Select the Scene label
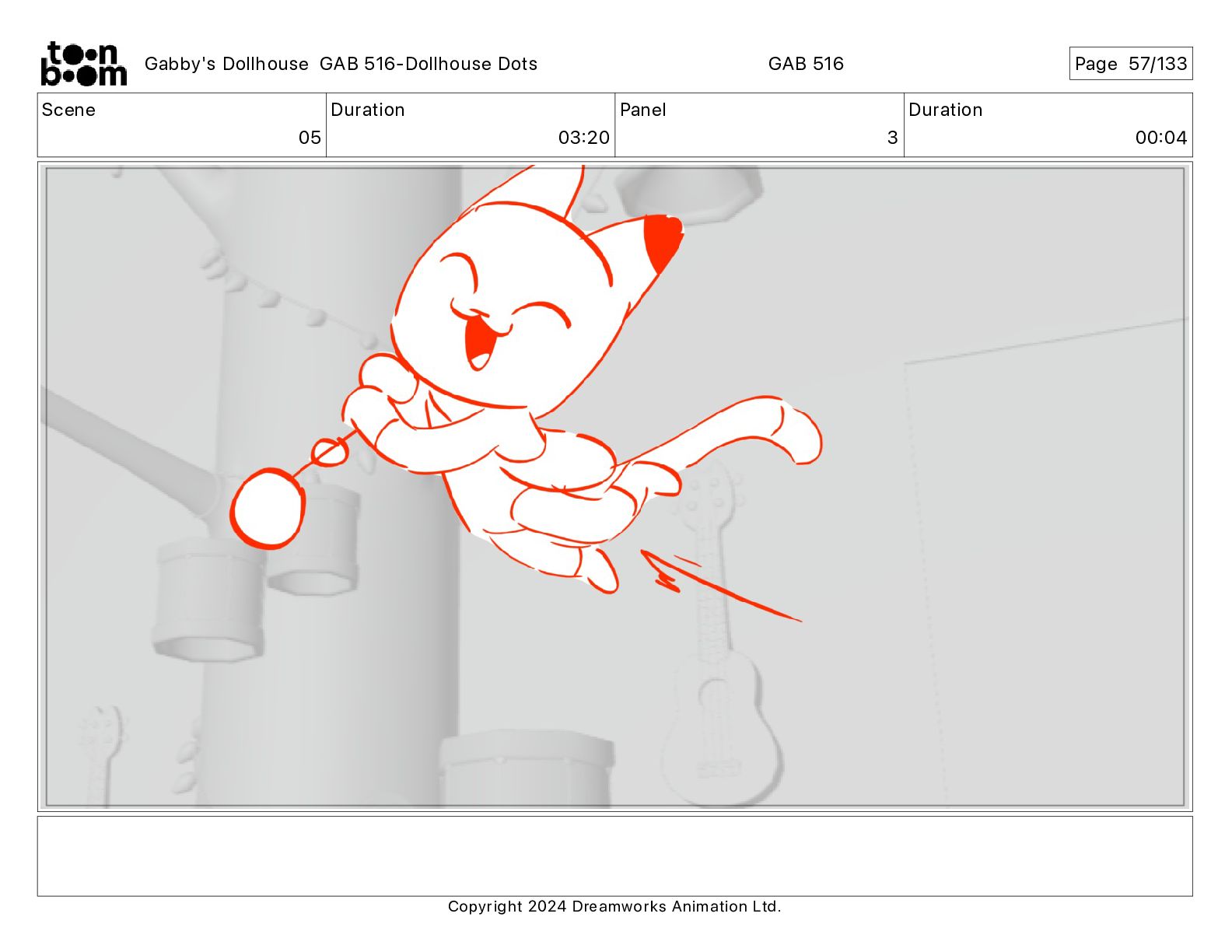This screenshot has height=952, width=1232. click(68, 110)
